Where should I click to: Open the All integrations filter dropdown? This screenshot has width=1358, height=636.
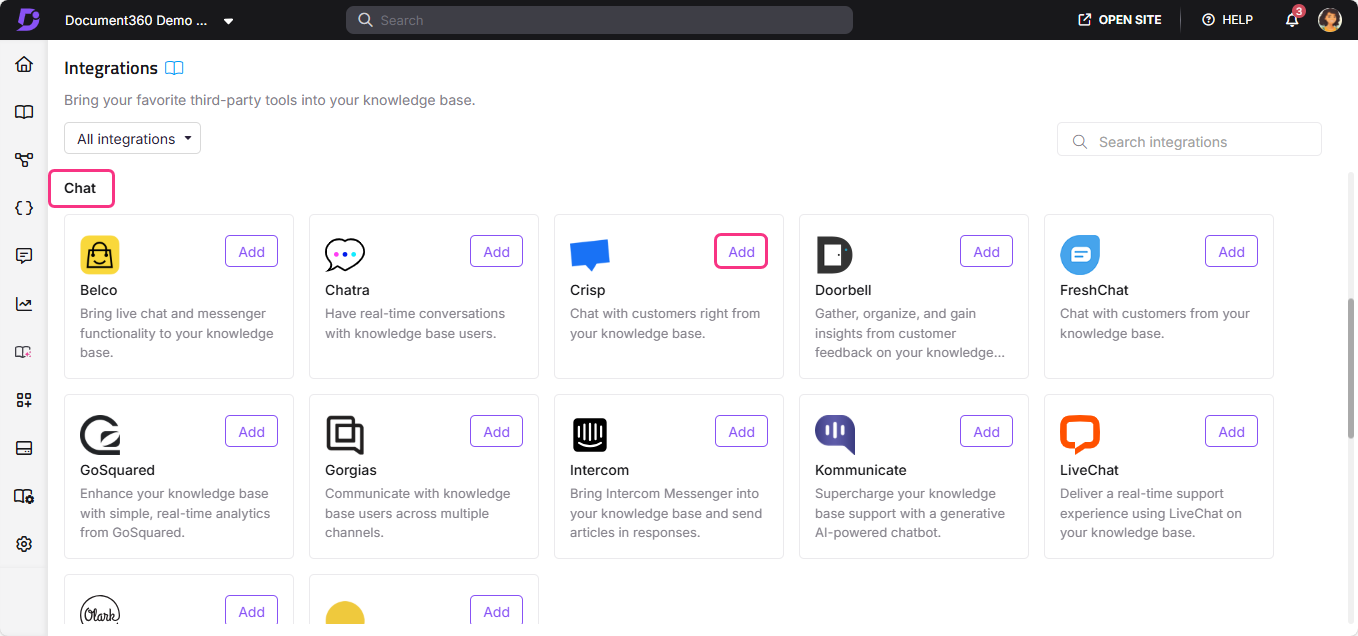[x=131, y=138]
